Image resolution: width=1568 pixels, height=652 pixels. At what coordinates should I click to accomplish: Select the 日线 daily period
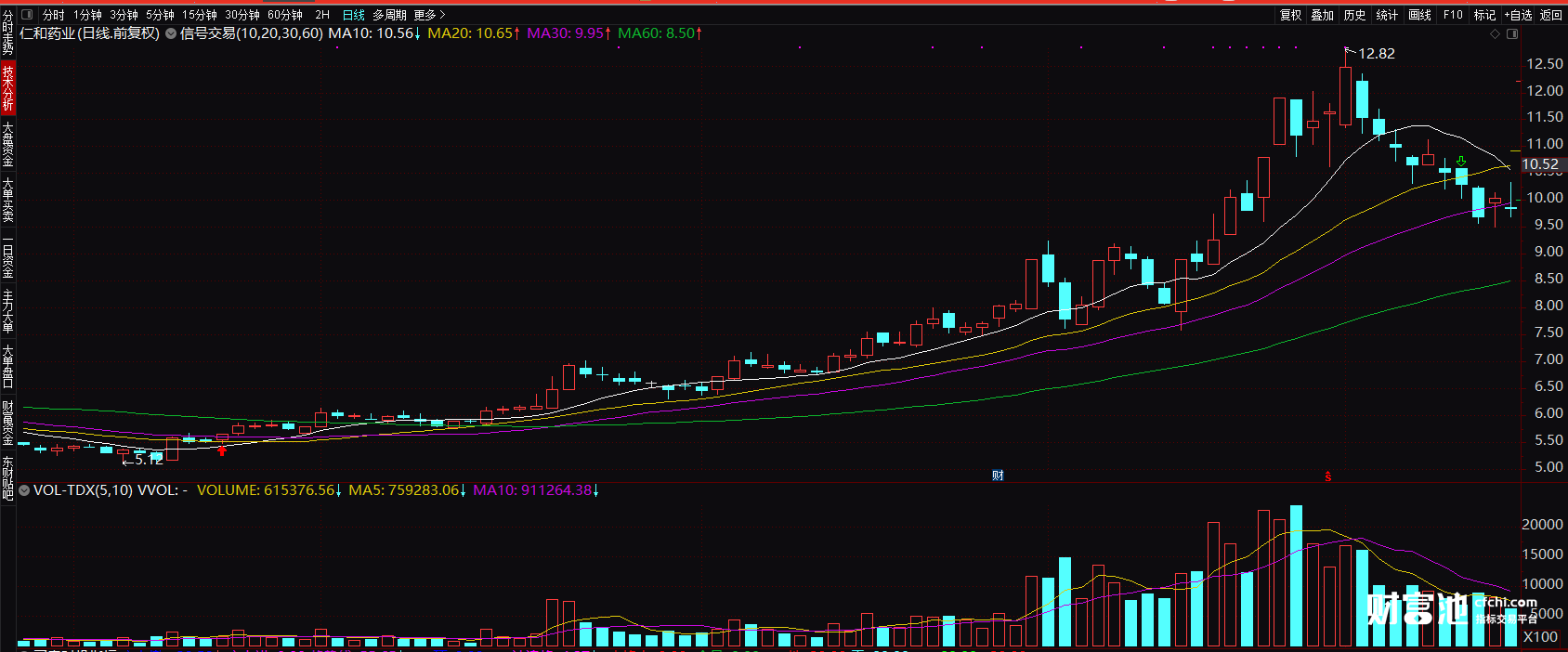pyautogui.click(x=353, y=15)
